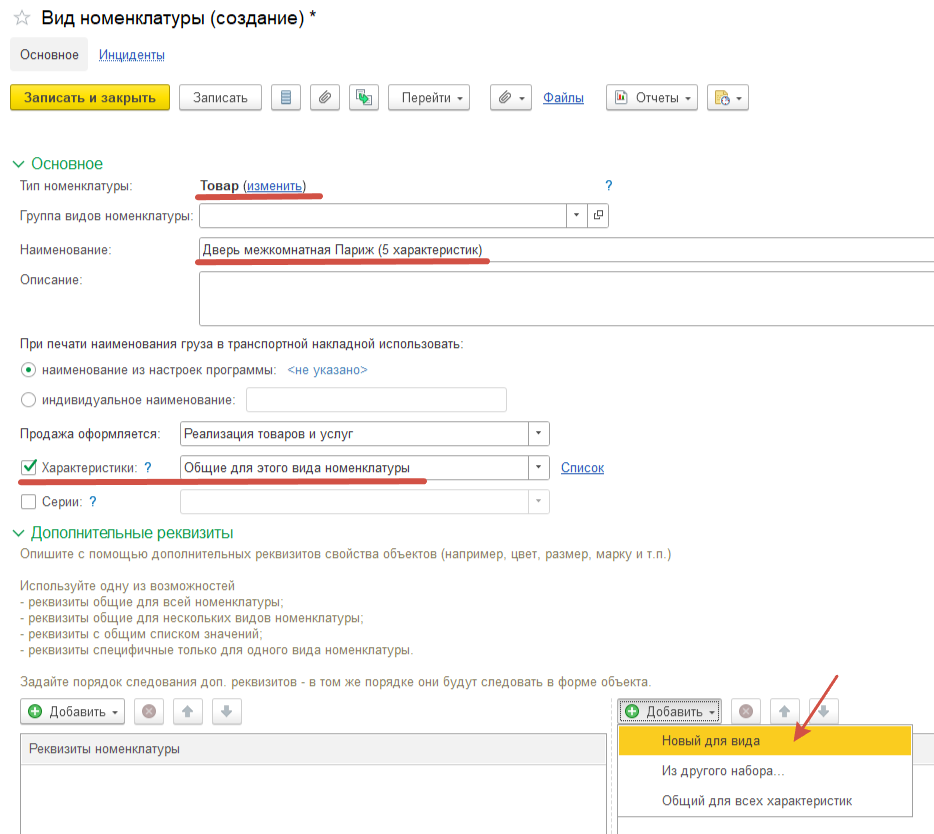Select наименование из настроек программы radio
The height and width of the screenshot is (834, 934).
[28, 370]
